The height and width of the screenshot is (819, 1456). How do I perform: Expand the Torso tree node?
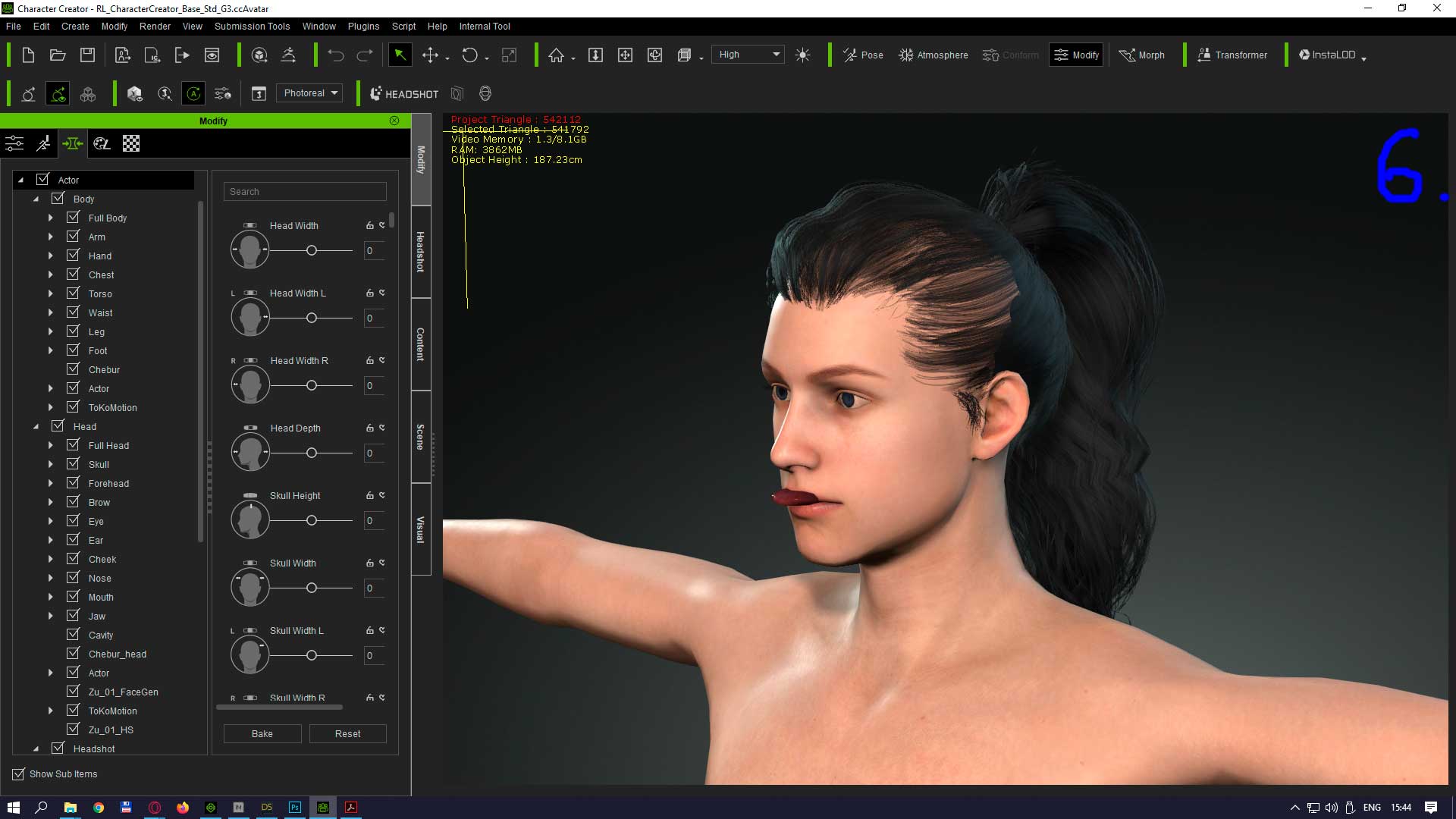tap(51, 293)
